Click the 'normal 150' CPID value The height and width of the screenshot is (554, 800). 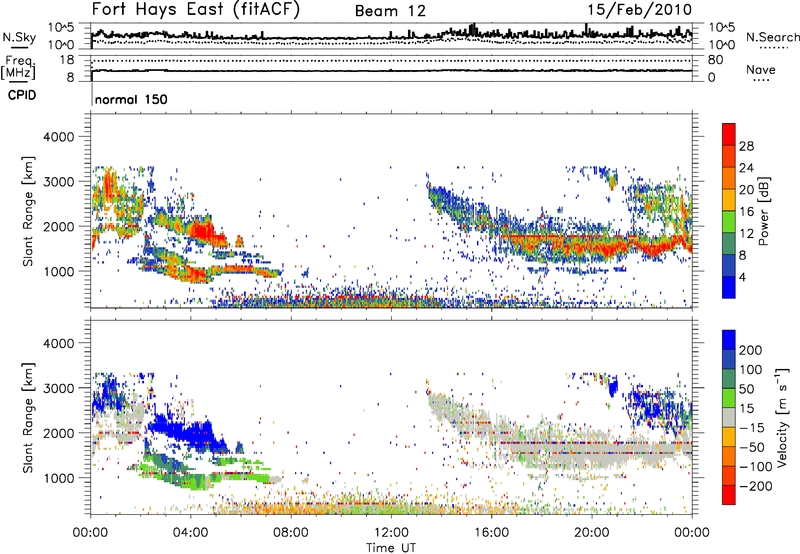(131, 99)
